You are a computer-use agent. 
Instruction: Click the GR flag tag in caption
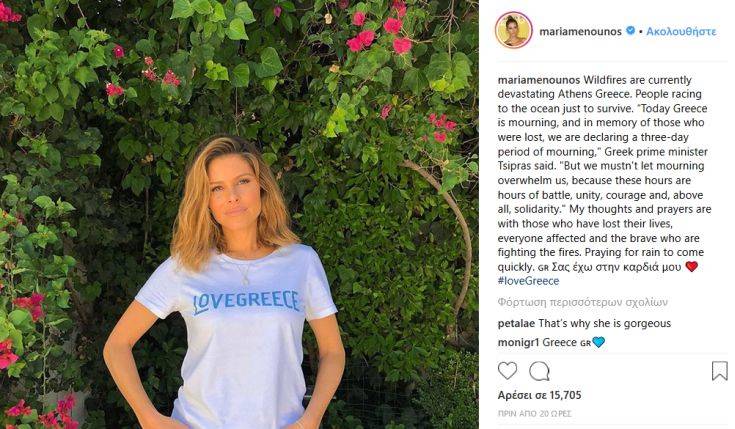tap(542, 268)
